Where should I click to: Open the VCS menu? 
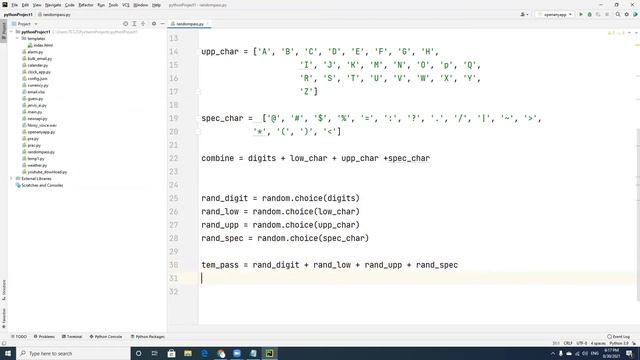pos(126,5)
